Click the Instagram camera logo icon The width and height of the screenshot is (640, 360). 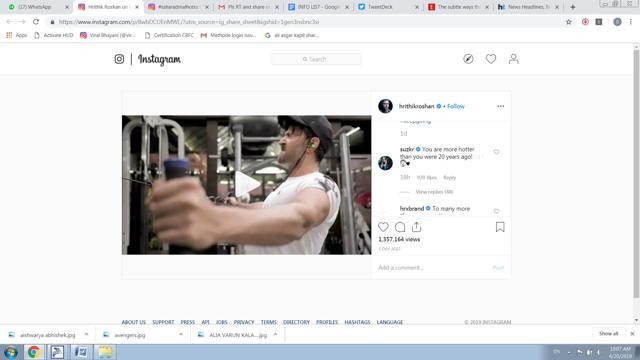[119, 59]
